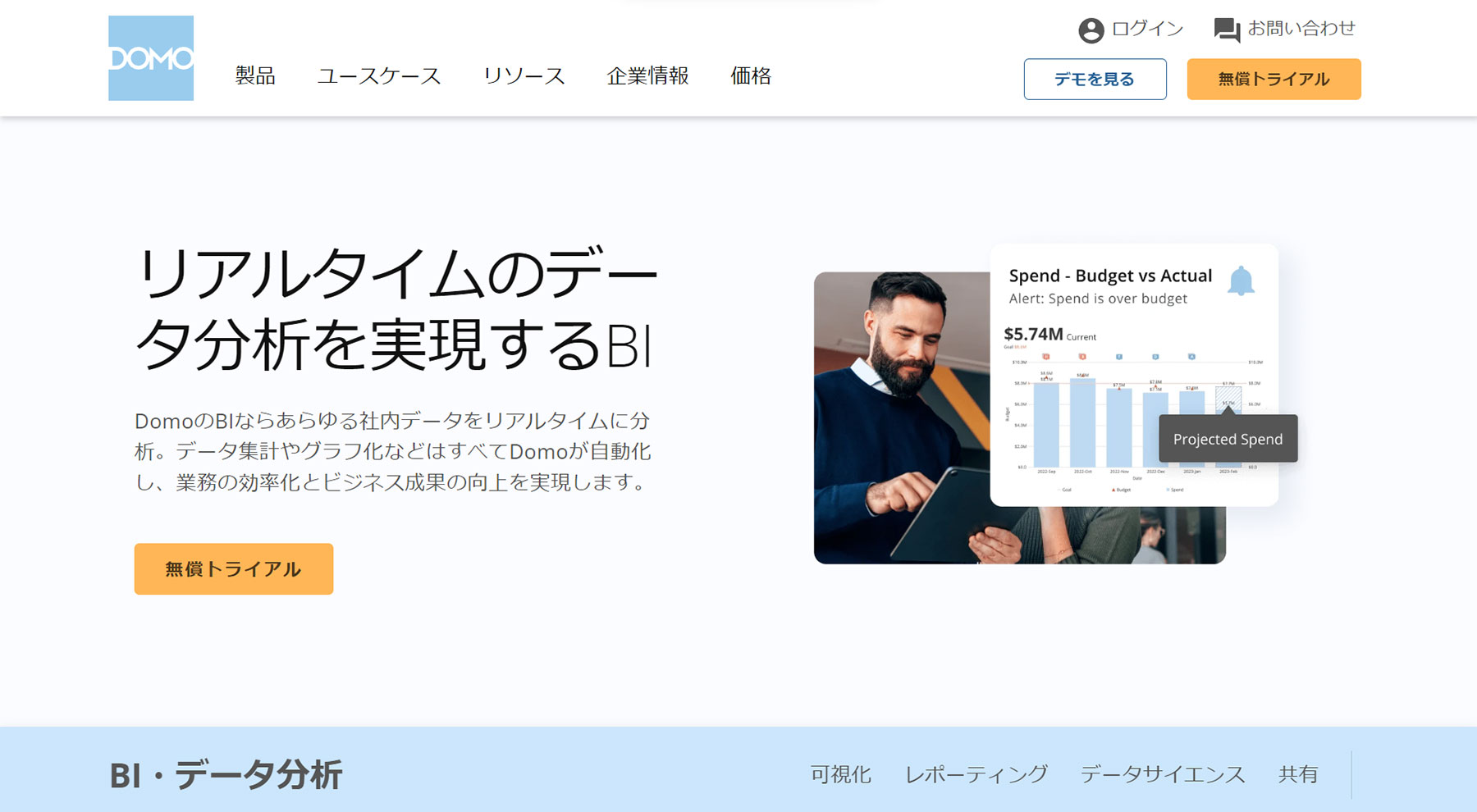Select the データサイエンス tab
Screen dimensions: 1477x812
[1163, 773]
